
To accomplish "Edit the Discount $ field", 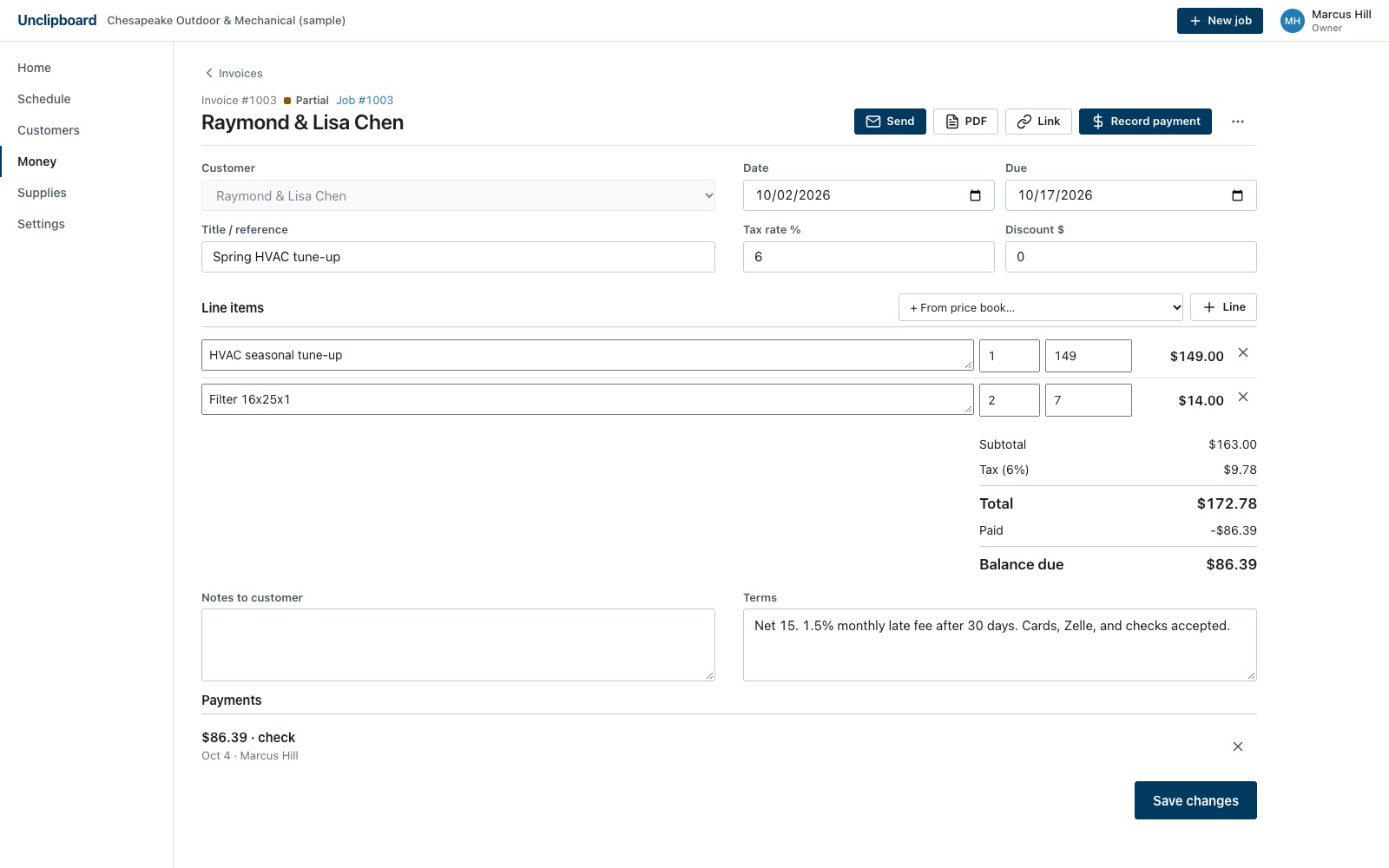I will [1131, 257].
